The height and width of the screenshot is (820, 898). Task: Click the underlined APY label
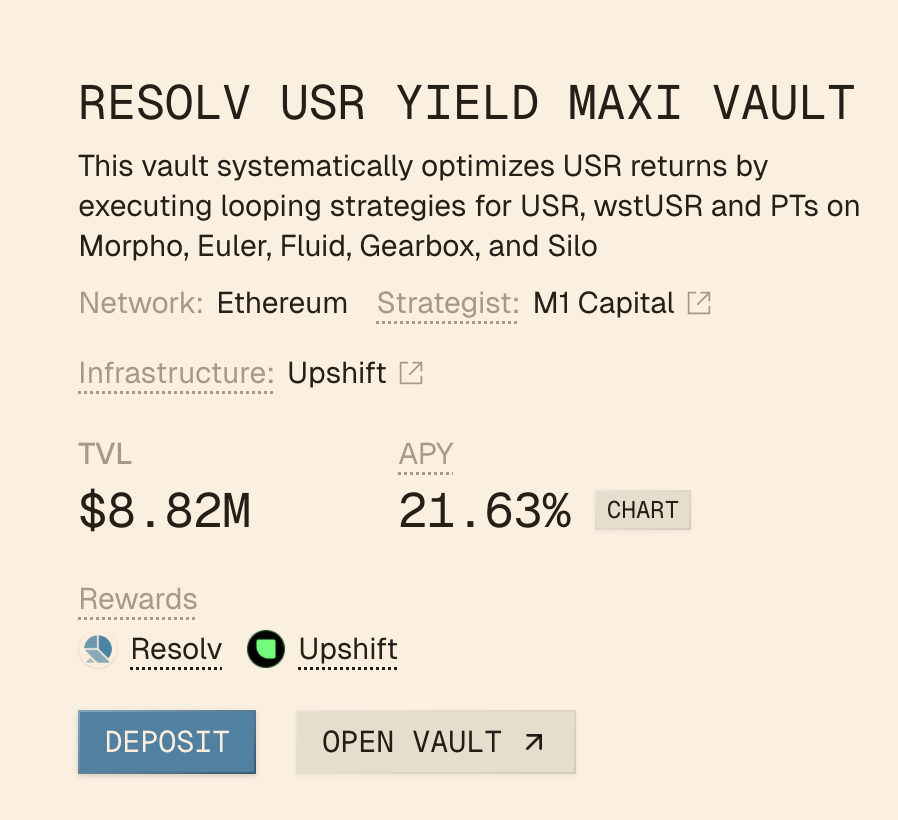pos(425,455)
